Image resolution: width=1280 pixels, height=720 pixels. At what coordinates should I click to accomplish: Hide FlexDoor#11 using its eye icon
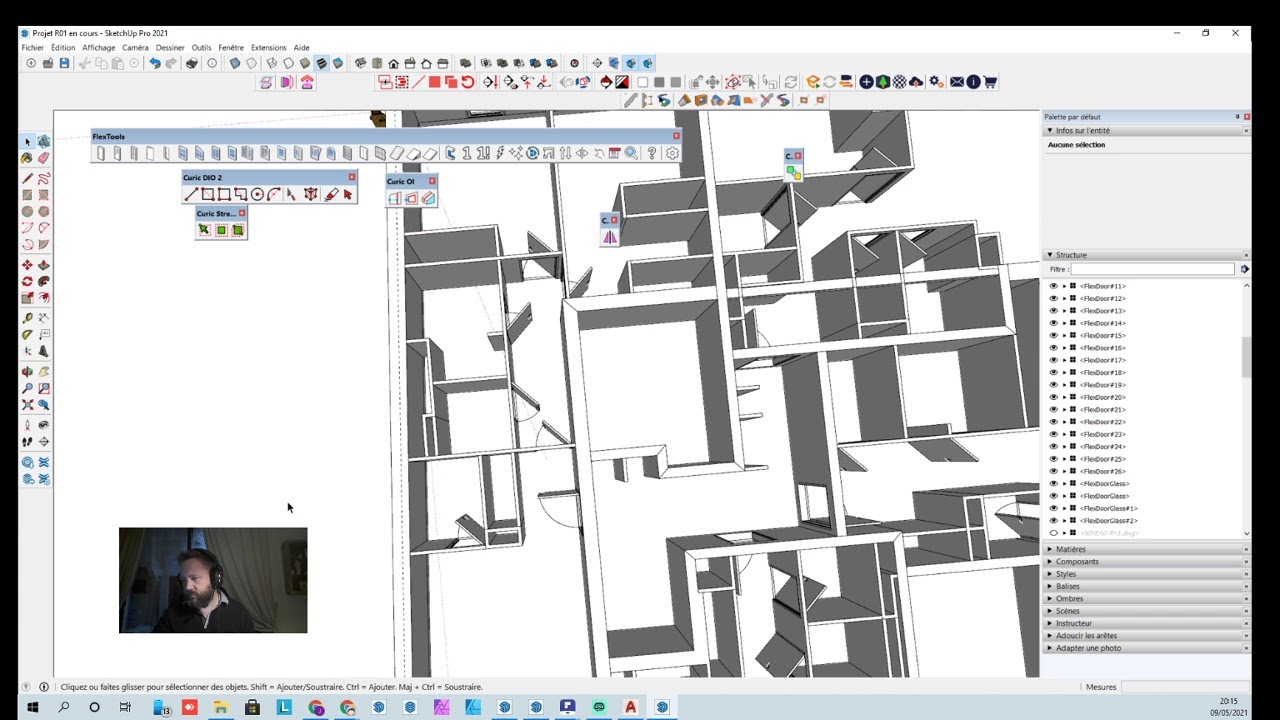point(1053,286)
